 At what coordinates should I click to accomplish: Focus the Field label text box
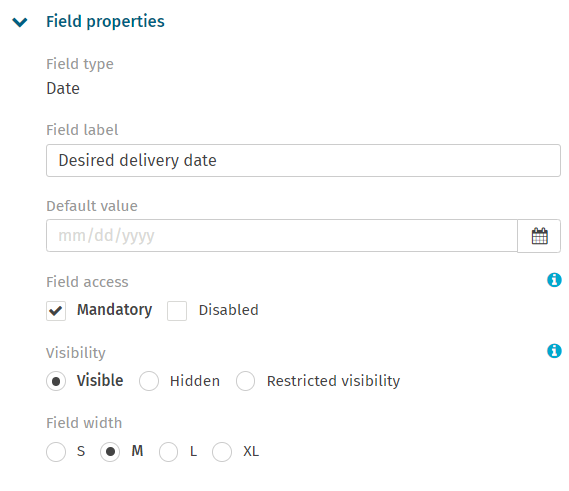click(x=303, y=160)
